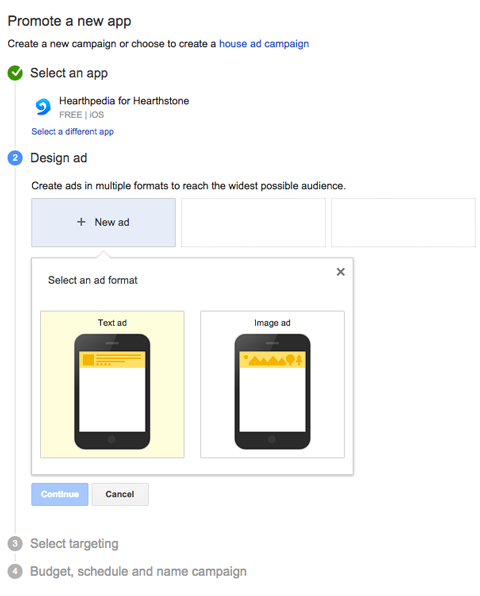Click the plus icon in New ad
This screenshot has width=480, height=596.
[81, 222]
